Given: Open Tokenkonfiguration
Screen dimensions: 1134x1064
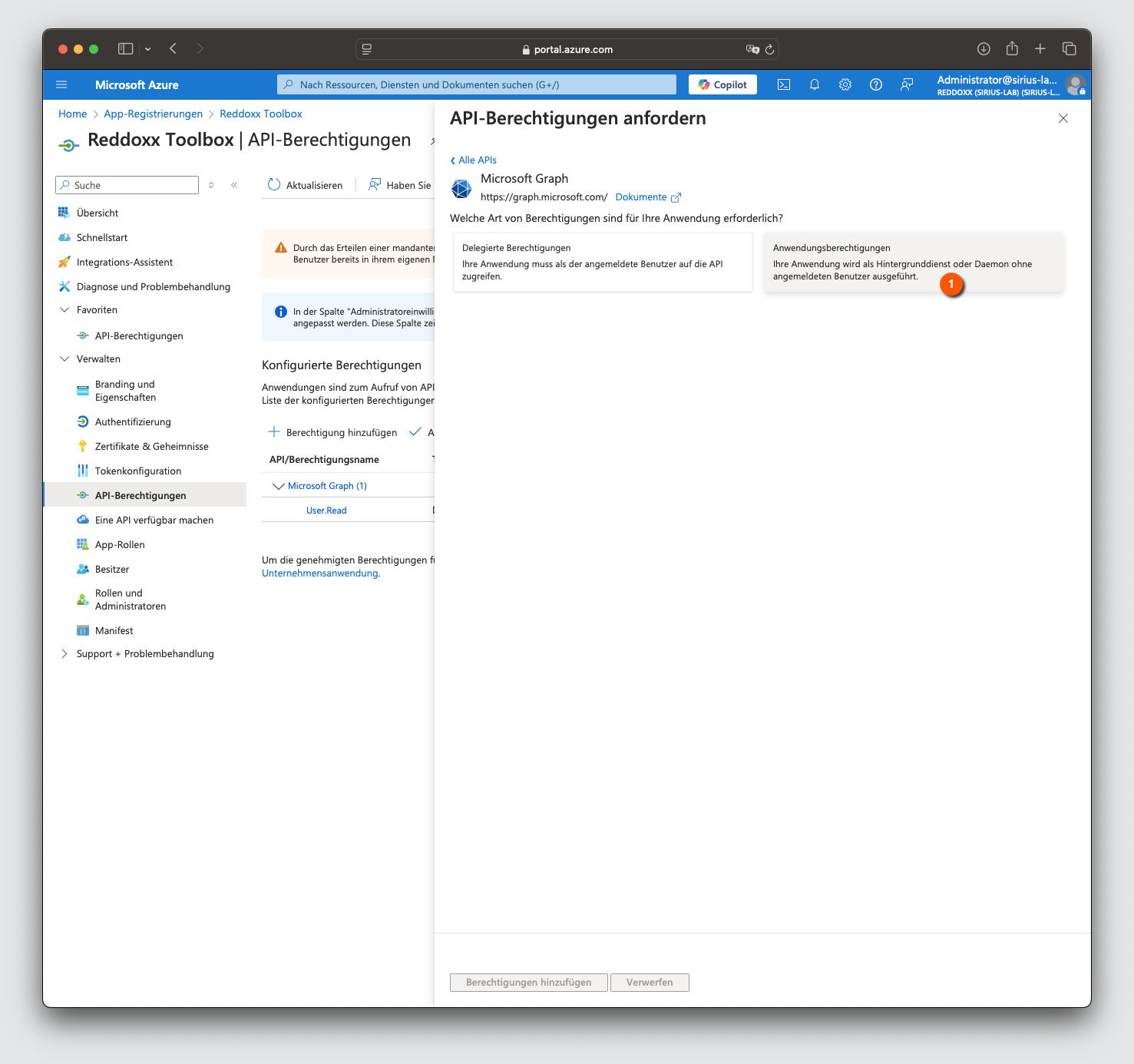Looking at the screenshot, I should 138,471.
